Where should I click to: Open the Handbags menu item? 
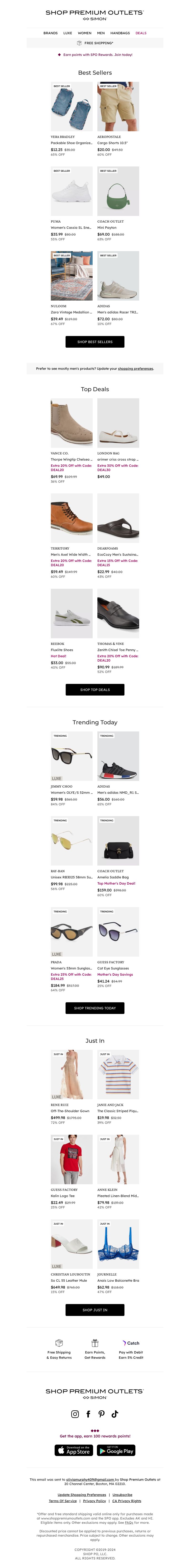pyautogui.click(x=120, y=33)
